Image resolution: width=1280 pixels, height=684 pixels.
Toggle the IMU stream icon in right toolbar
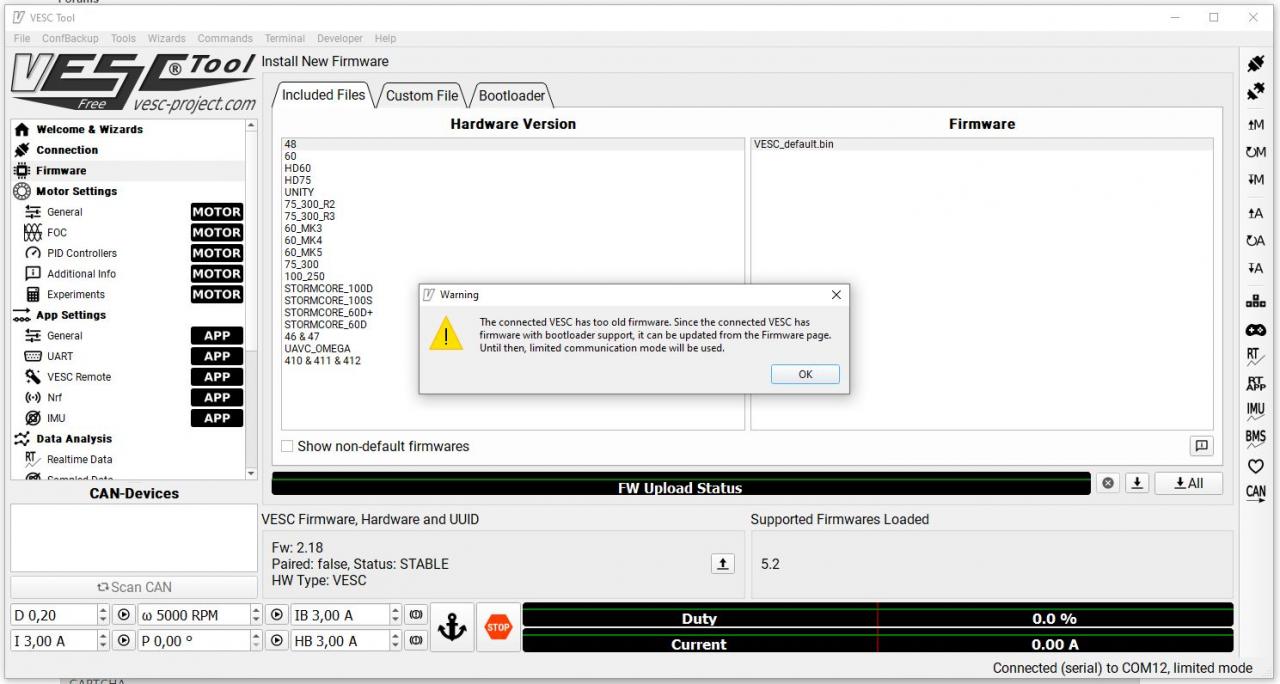coord(1256,410)
